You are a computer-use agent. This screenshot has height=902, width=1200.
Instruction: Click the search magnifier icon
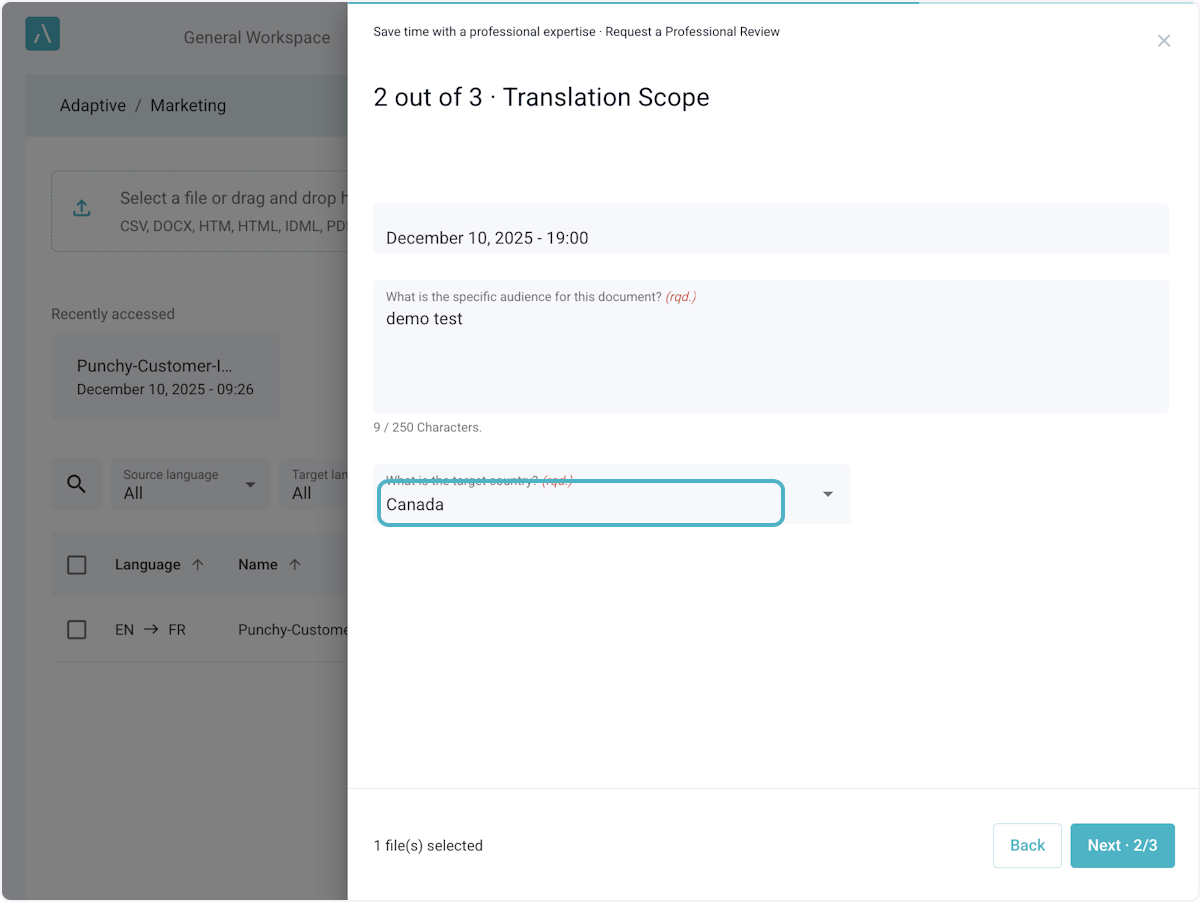coord(76,484)
